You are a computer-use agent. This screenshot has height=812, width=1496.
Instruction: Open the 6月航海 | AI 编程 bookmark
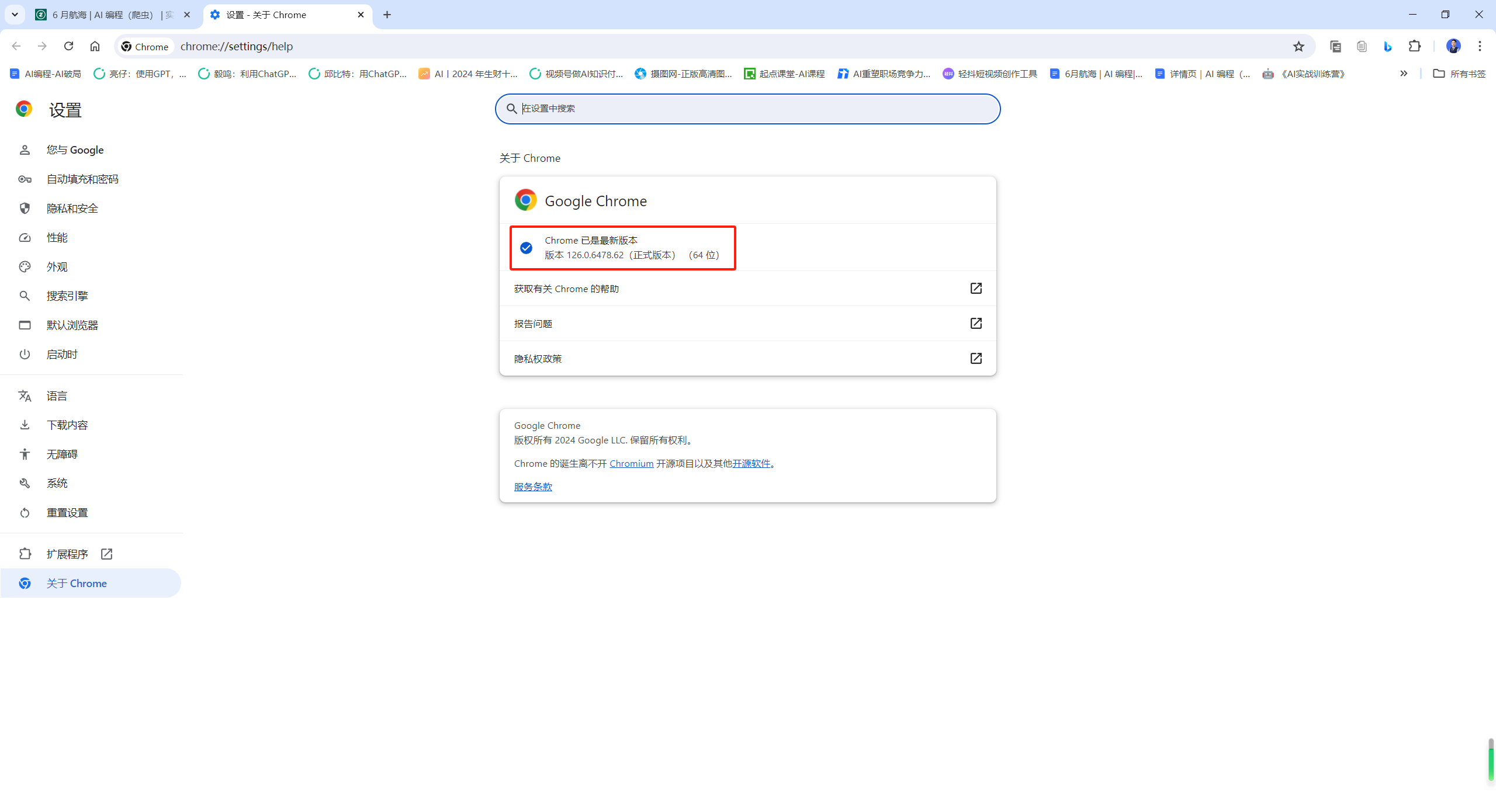pos(1096,74)
